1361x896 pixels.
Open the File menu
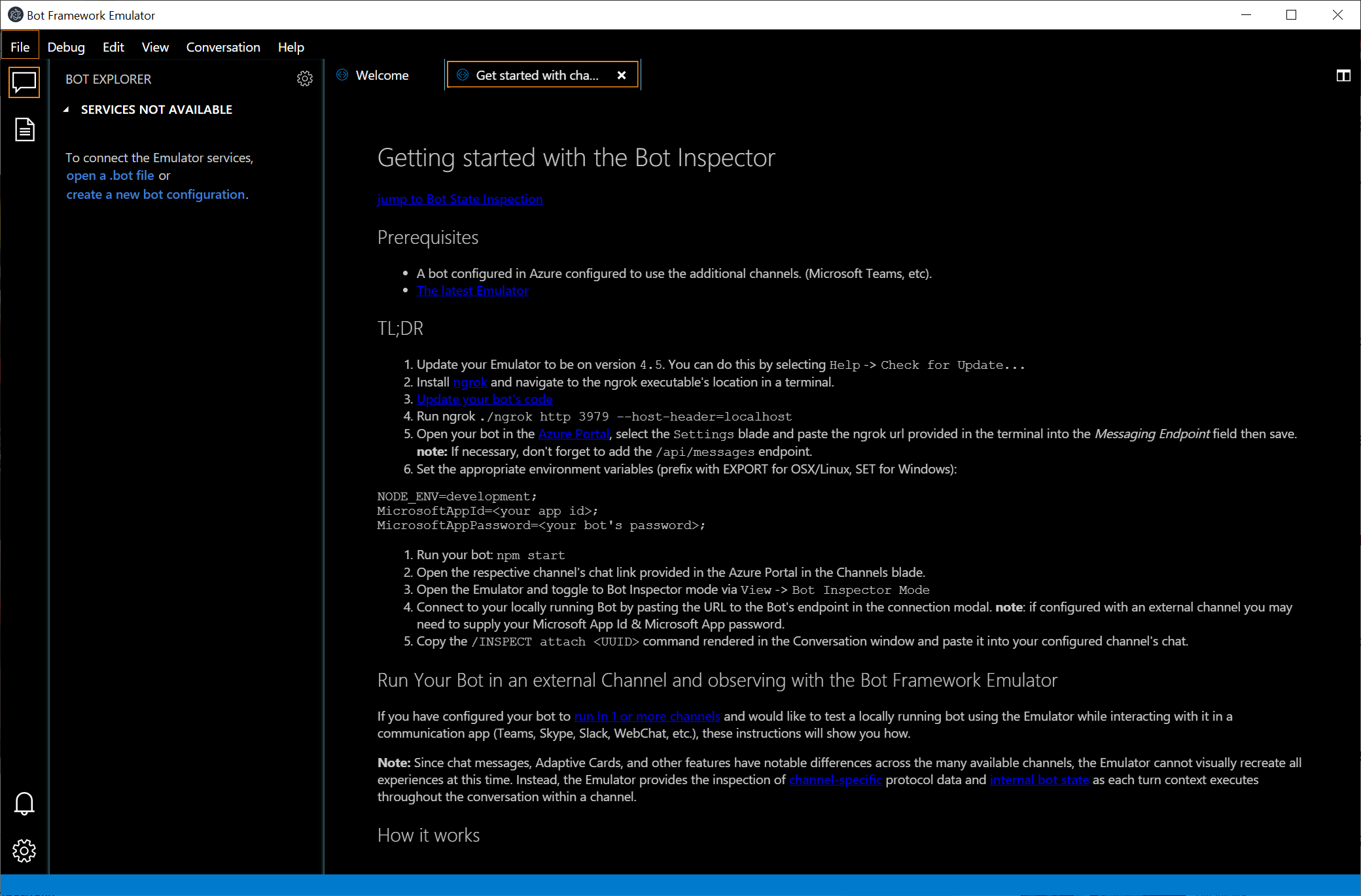[x=20, y=47]
